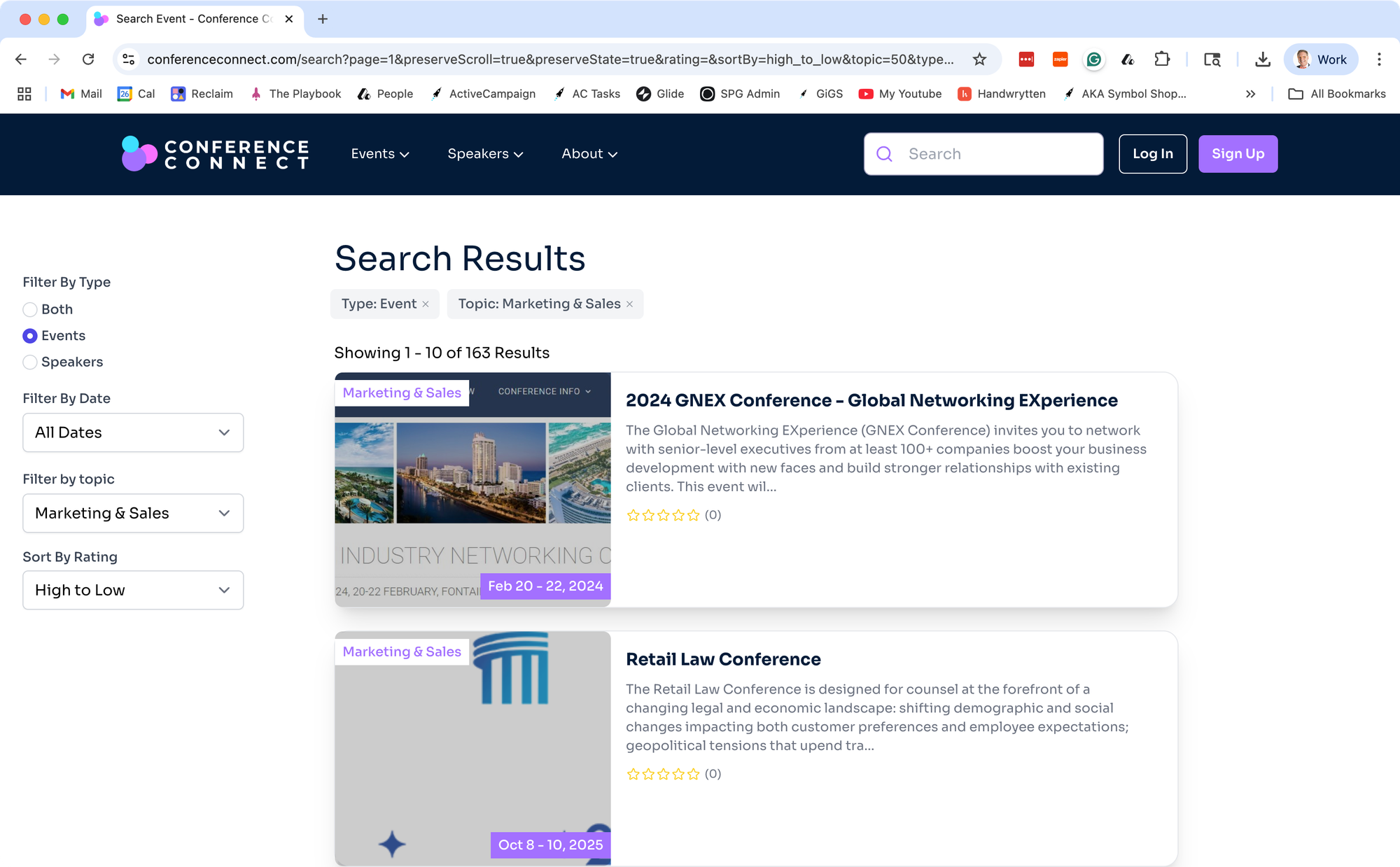The width and height of the screenshot is (1400, 867).
Task: Click the browser downloads icon
Action: point(1262,59)
